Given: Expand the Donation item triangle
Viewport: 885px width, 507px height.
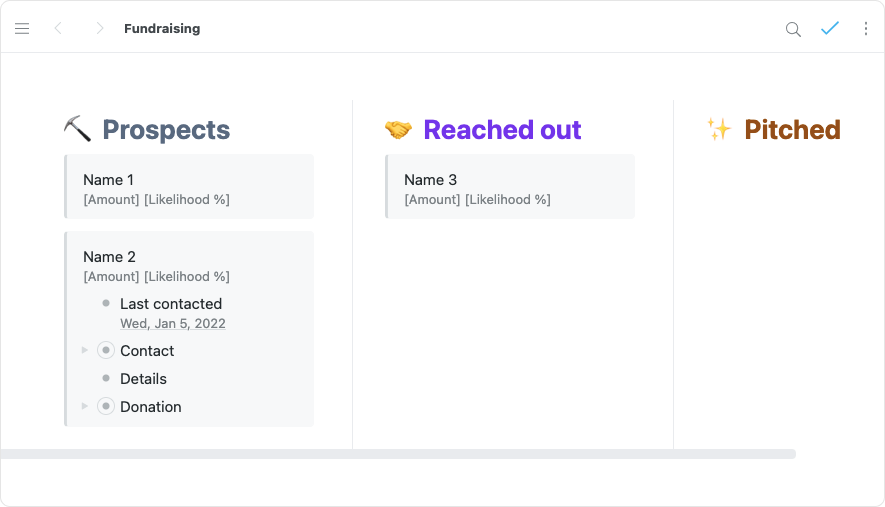Looking at the screenshot, I should coord(85,406).
